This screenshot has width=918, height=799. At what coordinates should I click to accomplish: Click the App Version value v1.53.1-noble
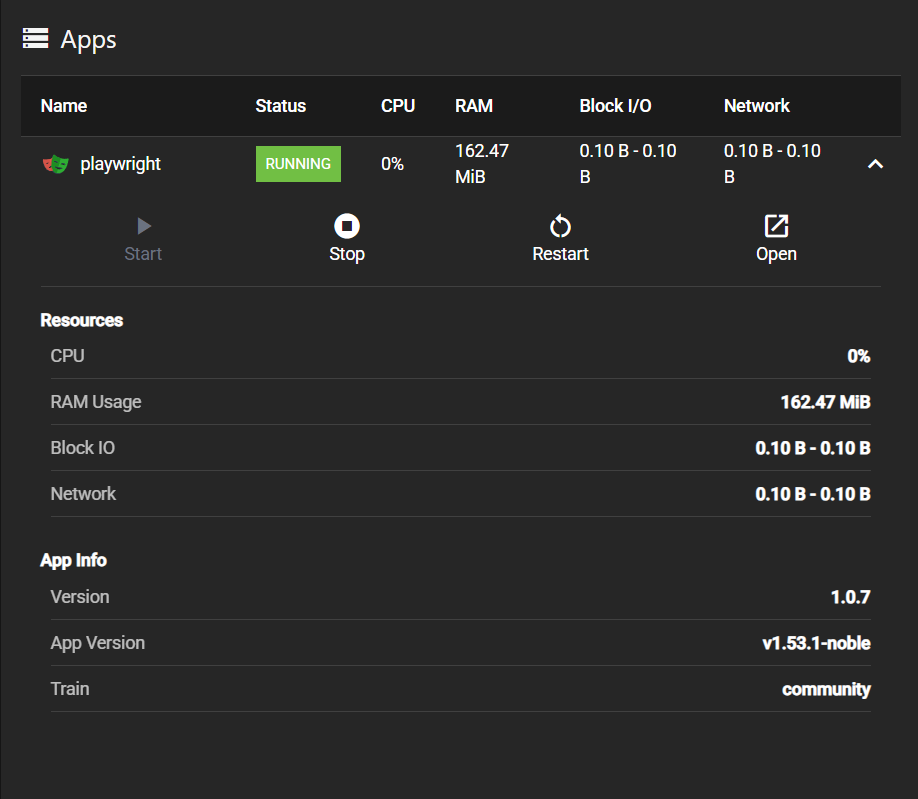816,643
